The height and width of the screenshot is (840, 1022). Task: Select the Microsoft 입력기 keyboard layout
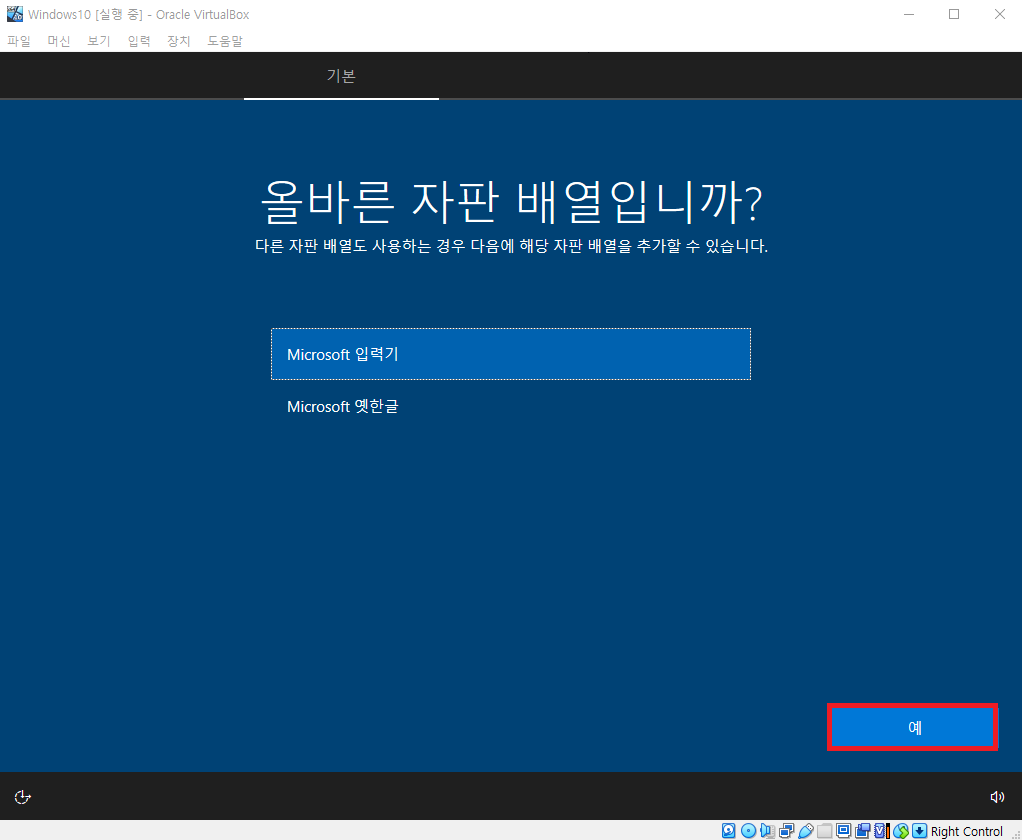click(511, 354)
